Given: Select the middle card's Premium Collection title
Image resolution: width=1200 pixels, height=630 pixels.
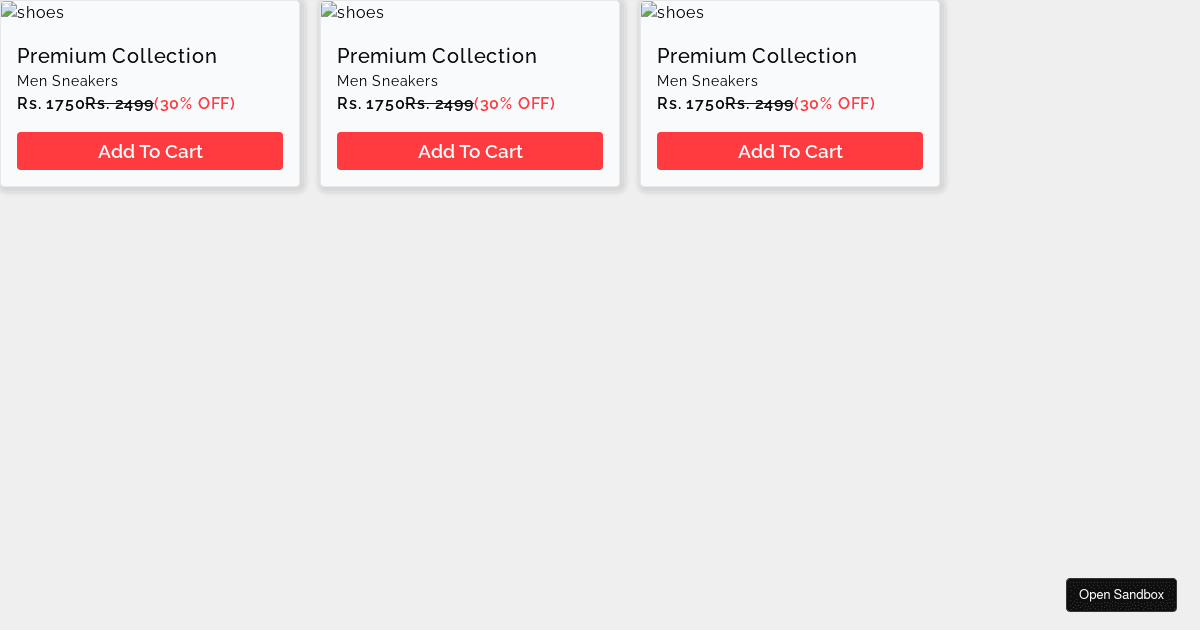Looking at the screenshot, I should tap(437, 56).
